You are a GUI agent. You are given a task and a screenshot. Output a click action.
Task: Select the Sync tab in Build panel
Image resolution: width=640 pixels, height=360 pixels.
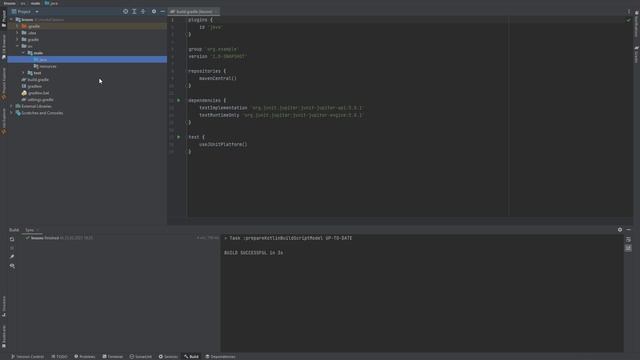(x=29, y=230)
